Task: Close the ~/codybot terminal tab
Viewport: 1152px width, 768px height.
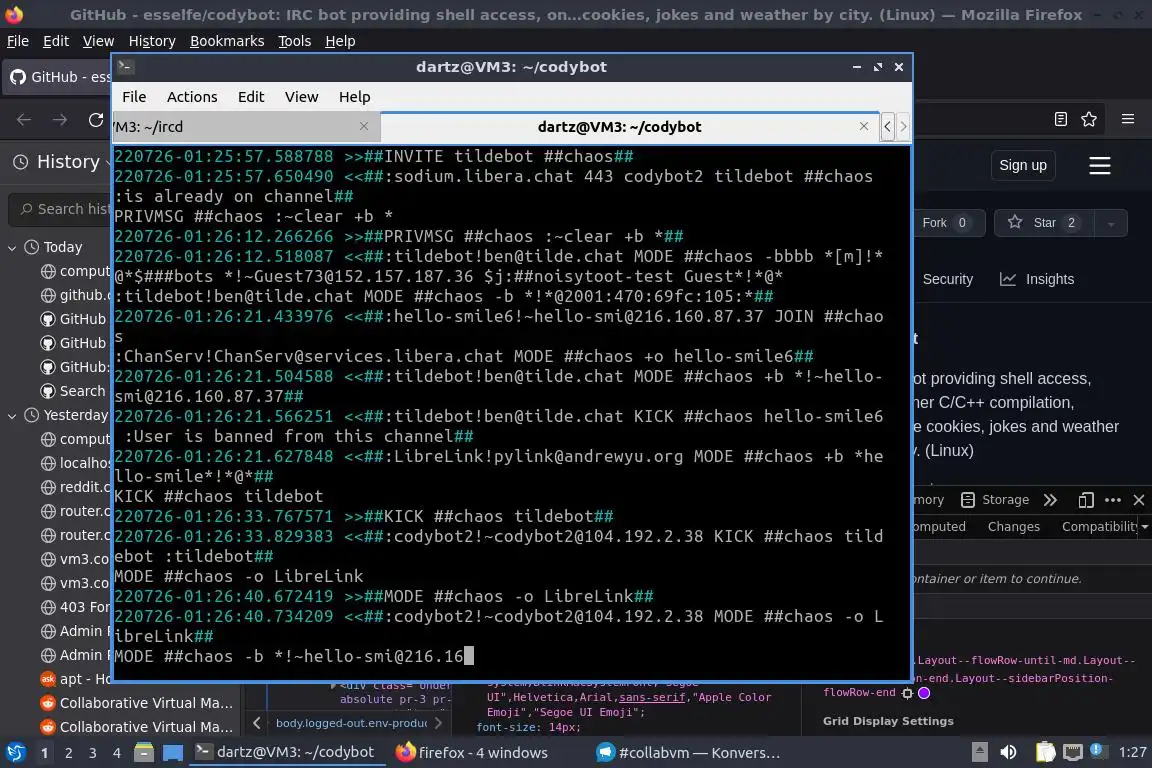Action: click(864, 126)
